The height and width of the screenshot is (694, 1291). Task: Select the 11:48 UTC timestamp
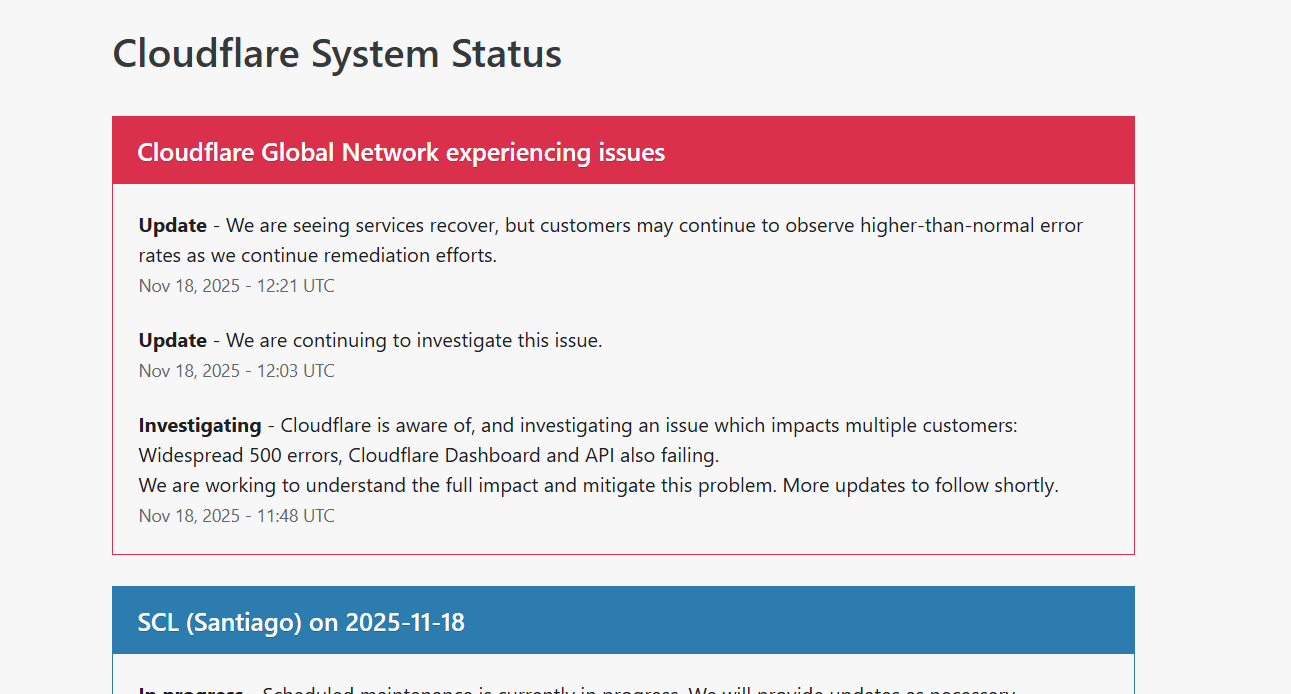click(x=237, y=516)
